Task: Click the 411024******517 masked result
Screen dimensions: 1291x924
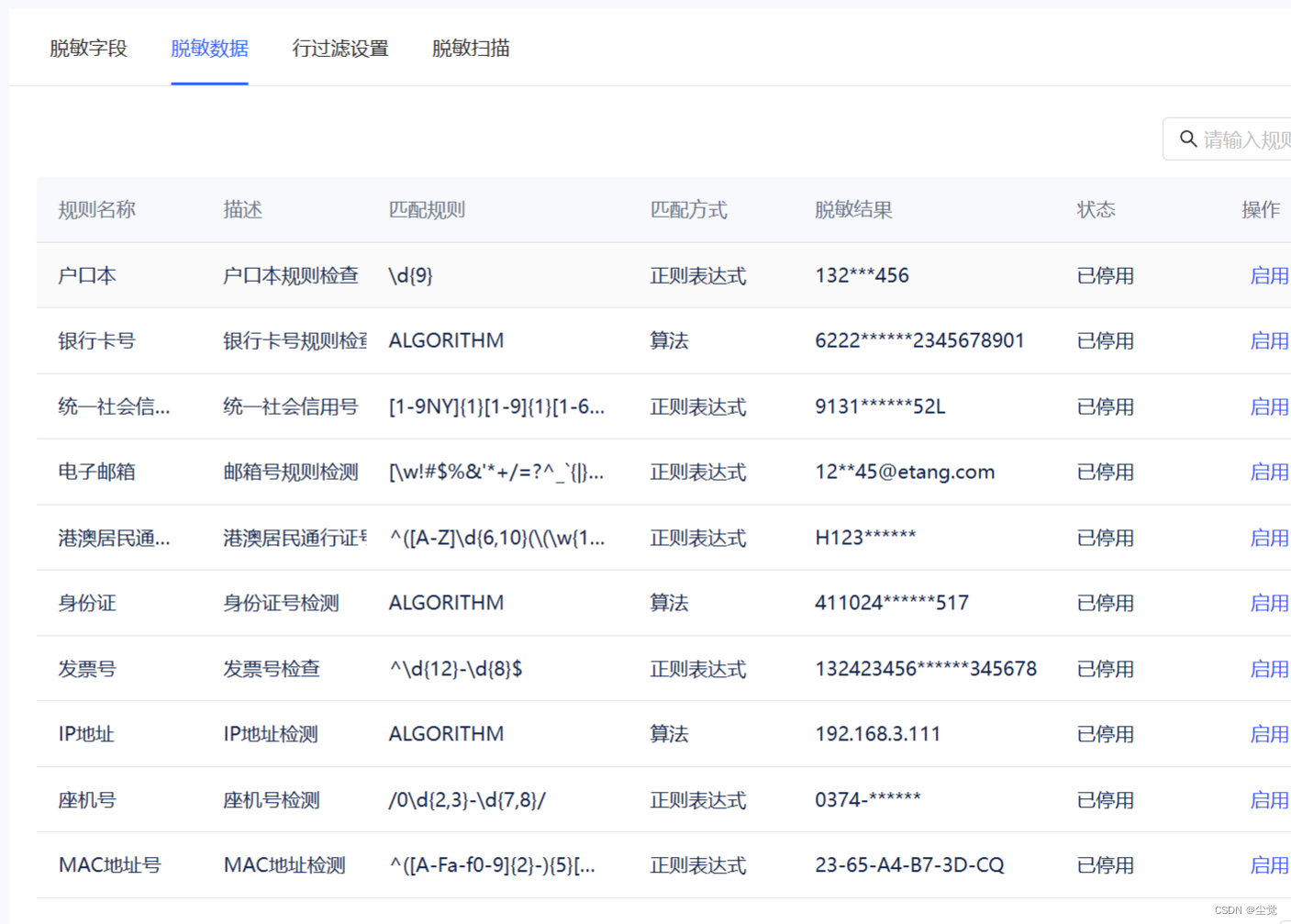Action: point(892,603)
